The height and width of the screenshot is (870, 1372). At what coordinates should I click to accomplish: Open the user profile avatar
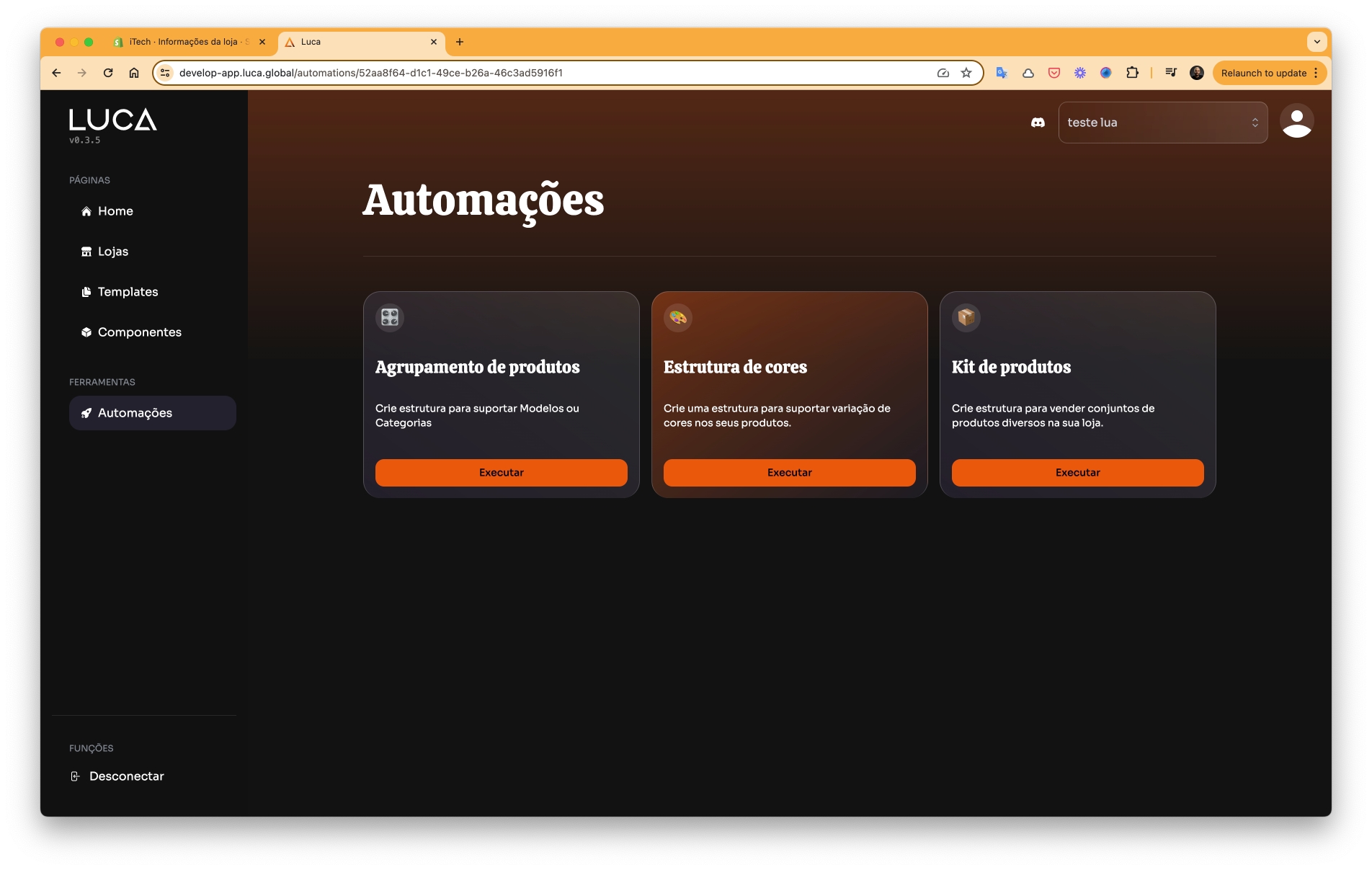(x=1296, y=121)
